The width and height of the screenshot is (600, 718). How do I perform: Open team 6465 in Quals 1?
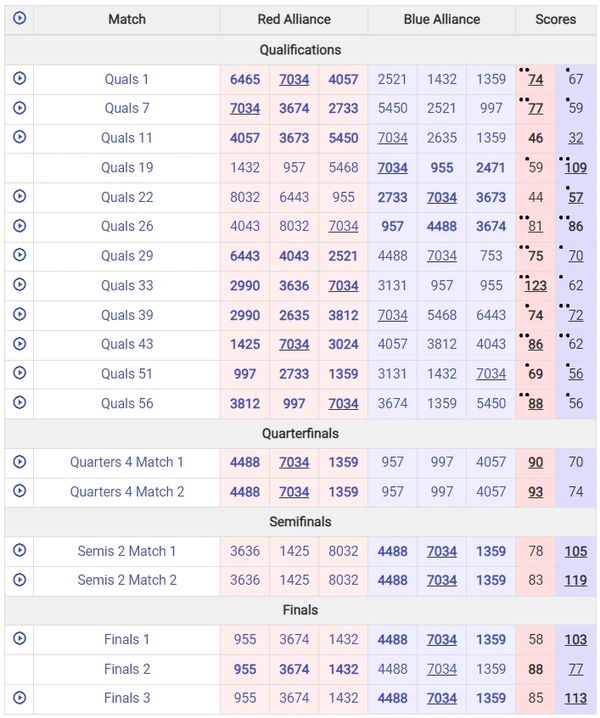245,80
